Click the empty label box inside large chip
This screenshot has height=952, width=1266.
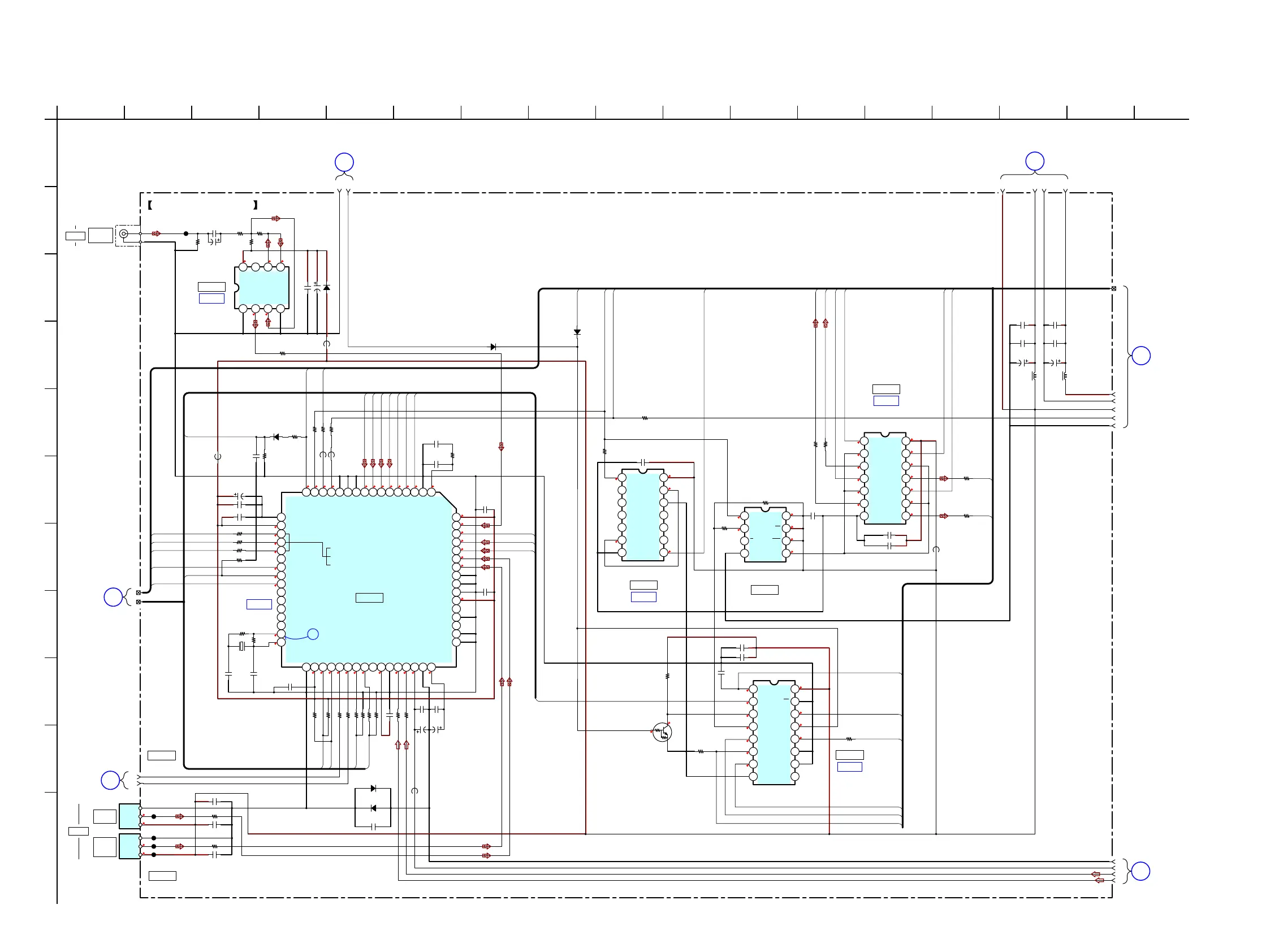pyautogui.click(x=369, y=598)
